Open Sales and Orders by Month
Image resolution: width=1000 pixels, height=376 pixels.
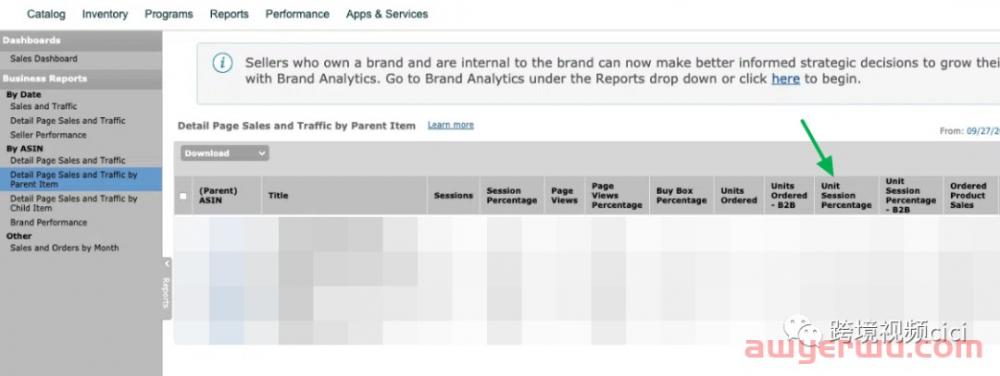coord(64,248)
